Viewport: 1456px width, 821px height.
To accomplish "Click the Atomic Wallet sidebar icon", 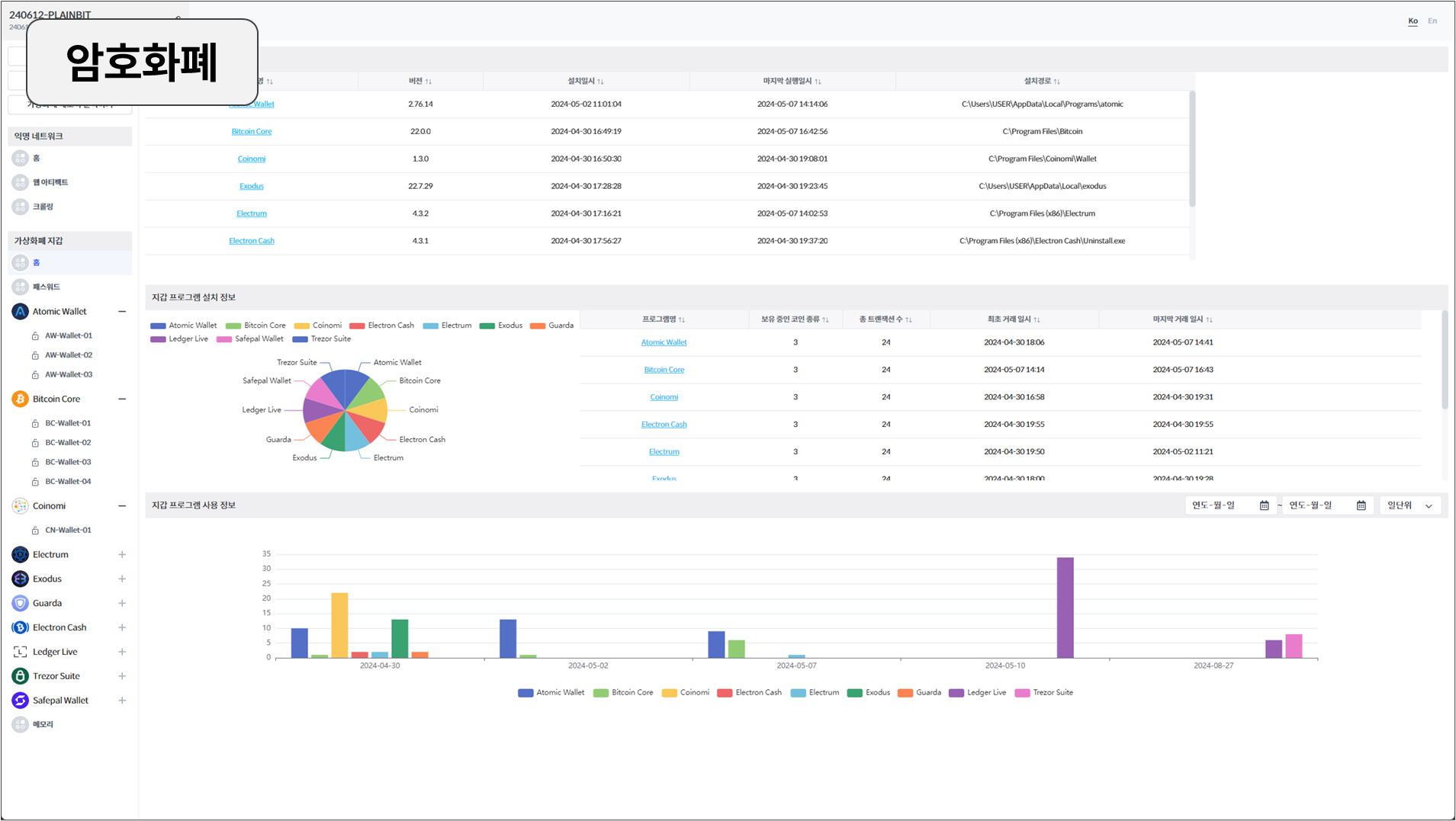I will [x=21, y=312].
